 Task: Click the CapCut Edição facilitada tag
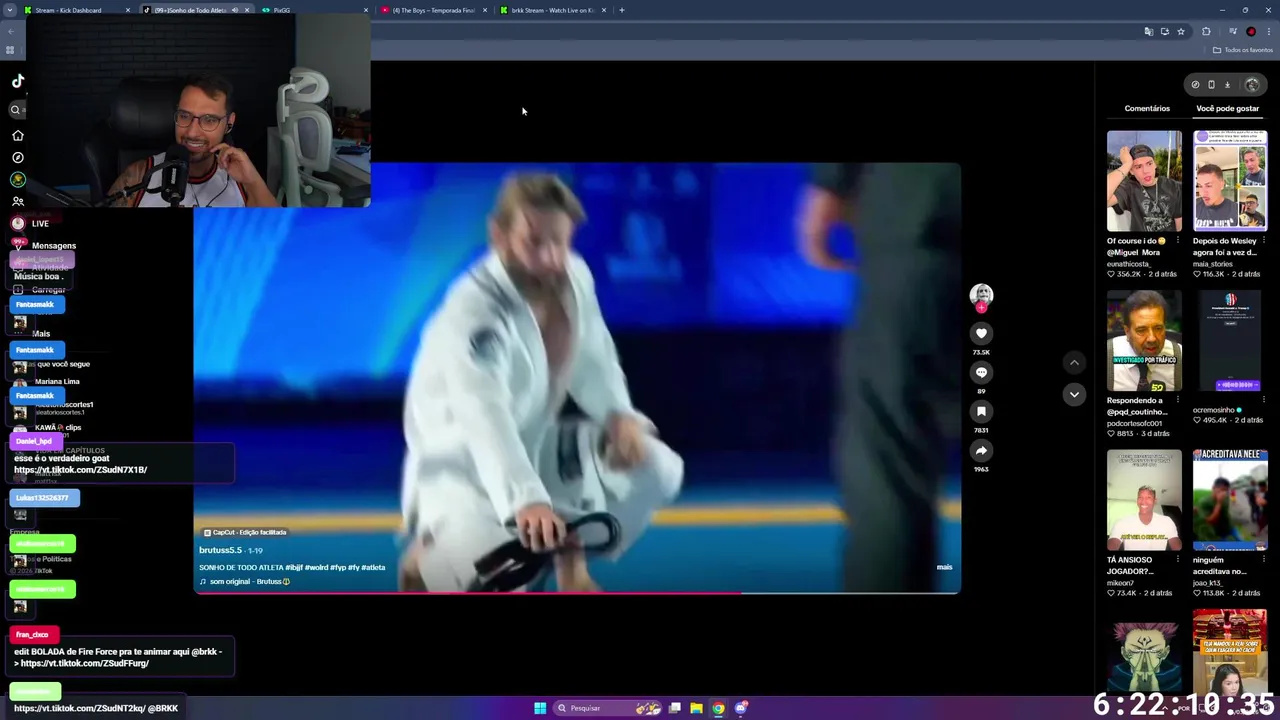point(245,532)
